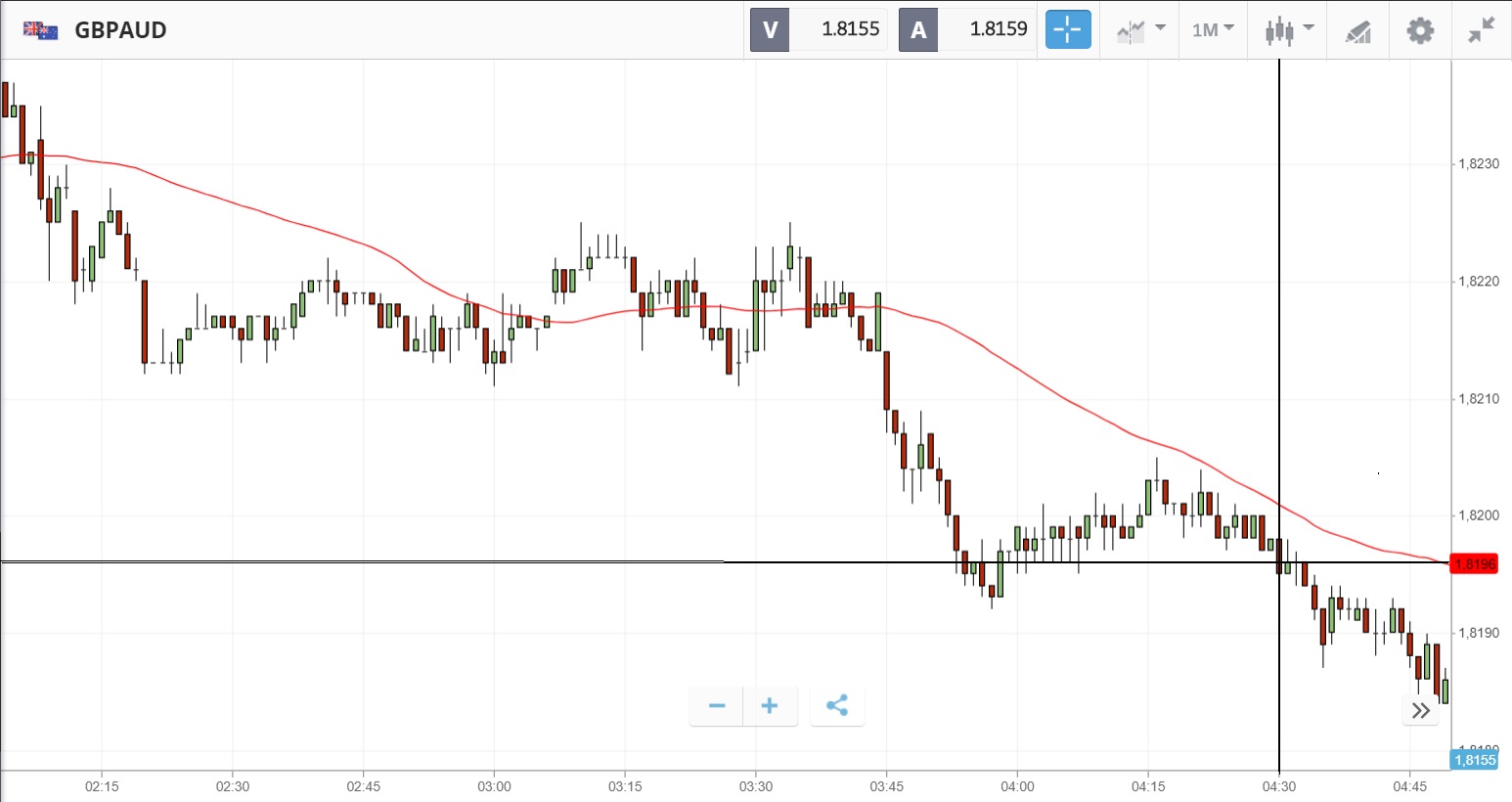Click the 04:30 time axis label
Screen dimensions: 1512x802
(1279, 786)
